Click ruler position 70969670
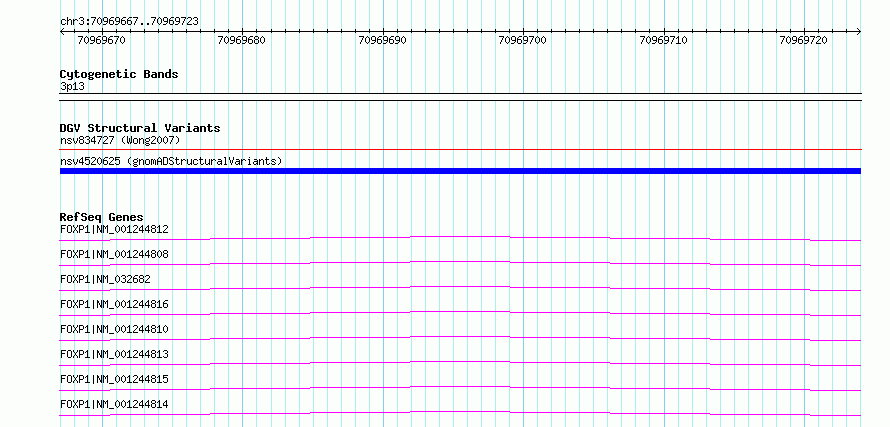This screenshot has width=890, height=427. click(x=102, y=40)
